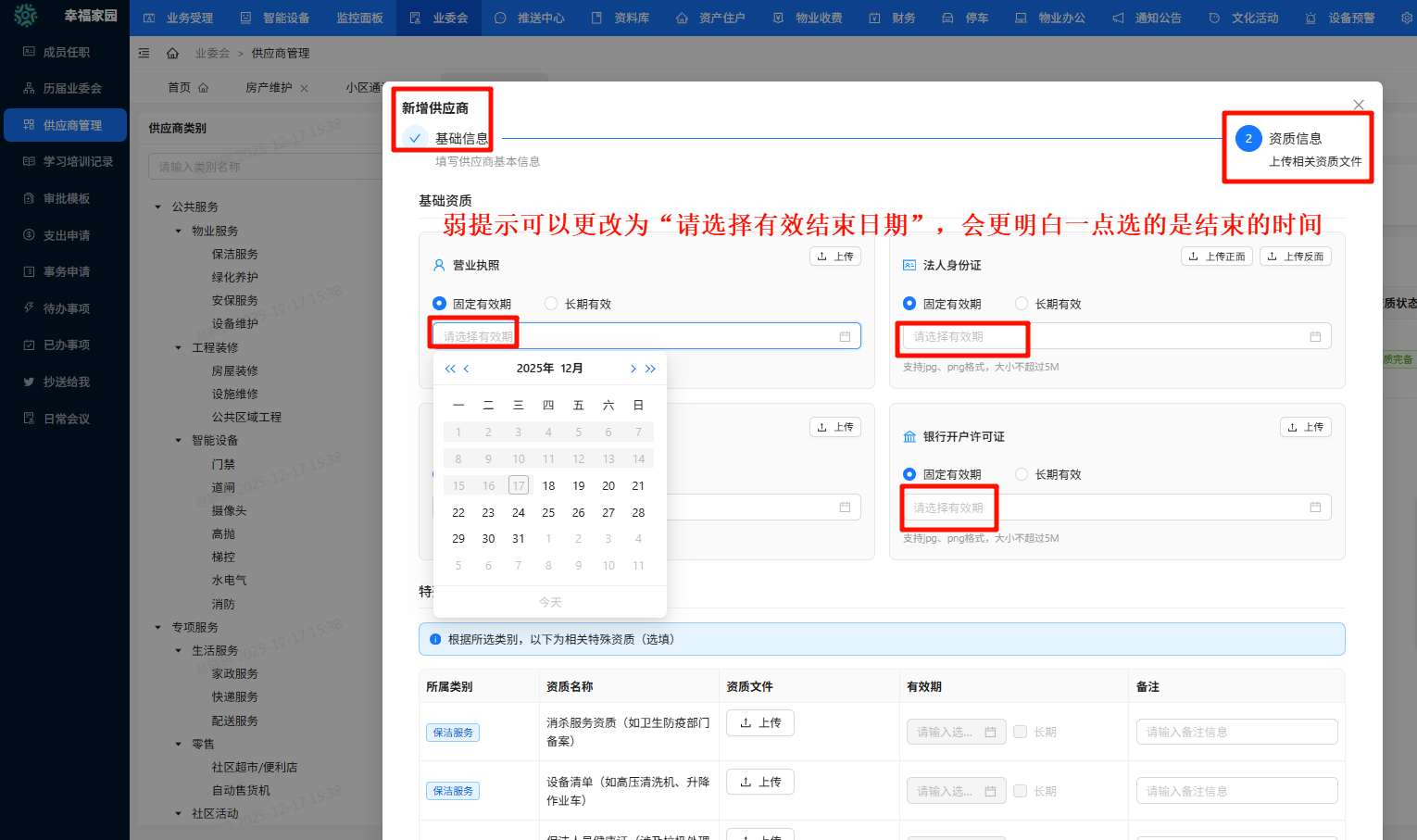The image size is (1417, 840).
Task: Open 抄送给我 via its sidebar icon
Action: (29, 382)
